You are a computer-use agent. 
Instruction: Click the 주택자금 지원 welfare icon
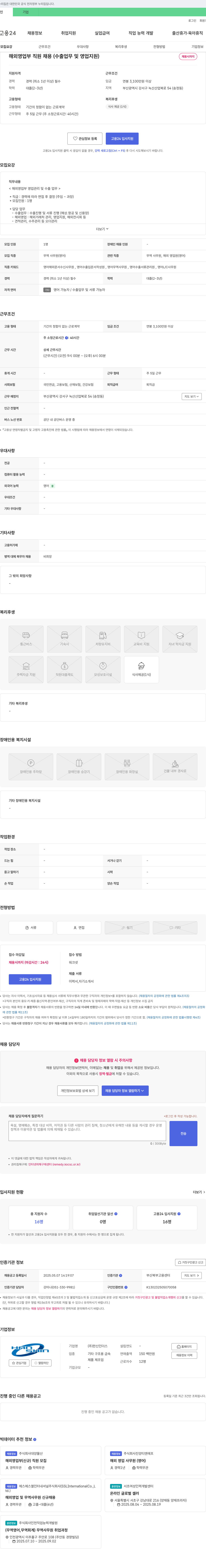(26, 670)
